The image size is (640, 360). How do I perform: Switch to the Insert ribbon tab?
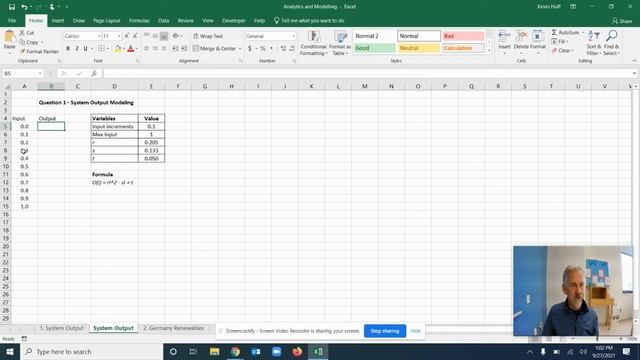pyautogui.click(x=58, y=20)
